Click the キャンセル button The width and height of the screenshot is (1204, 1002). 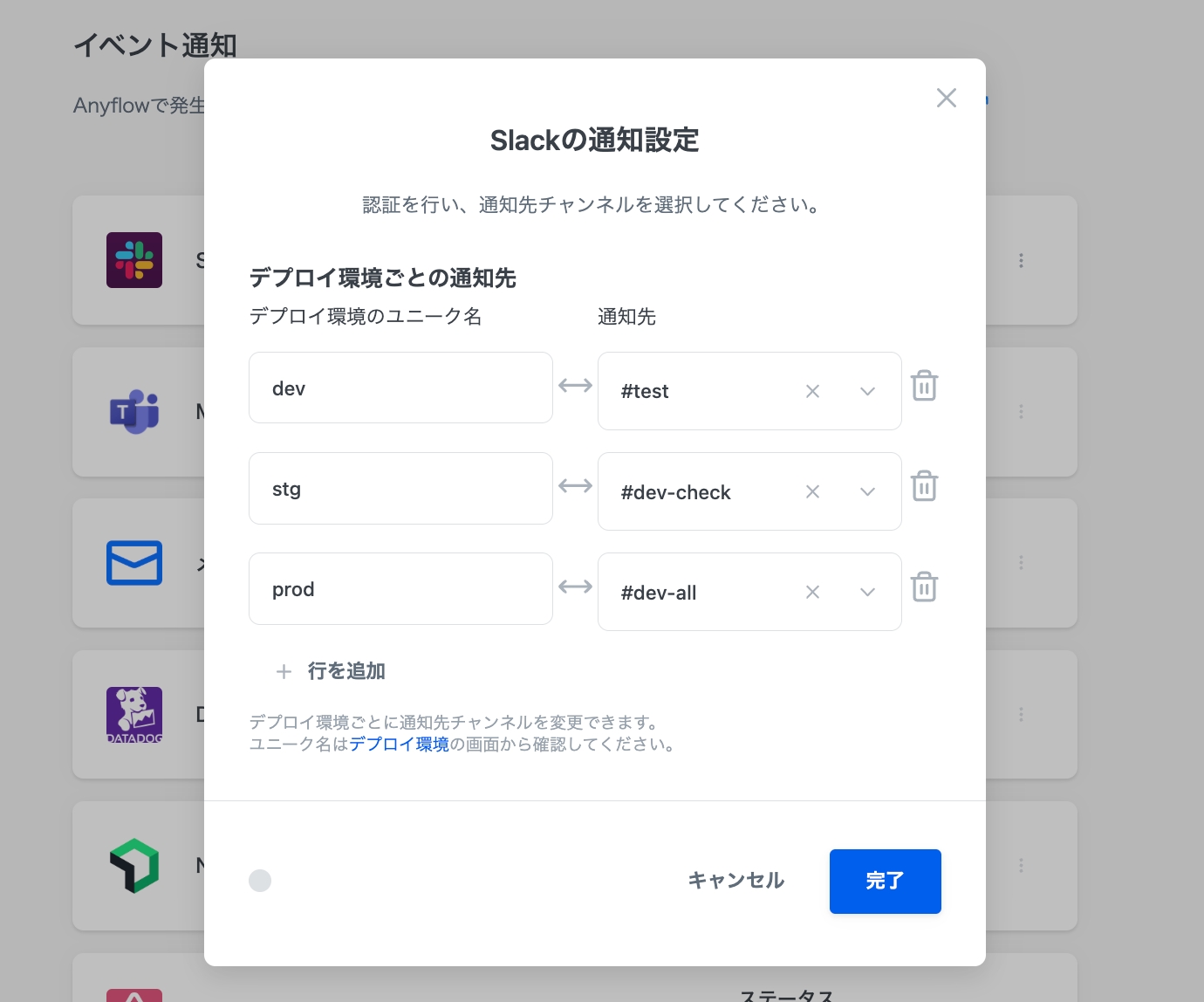[735, 881]
